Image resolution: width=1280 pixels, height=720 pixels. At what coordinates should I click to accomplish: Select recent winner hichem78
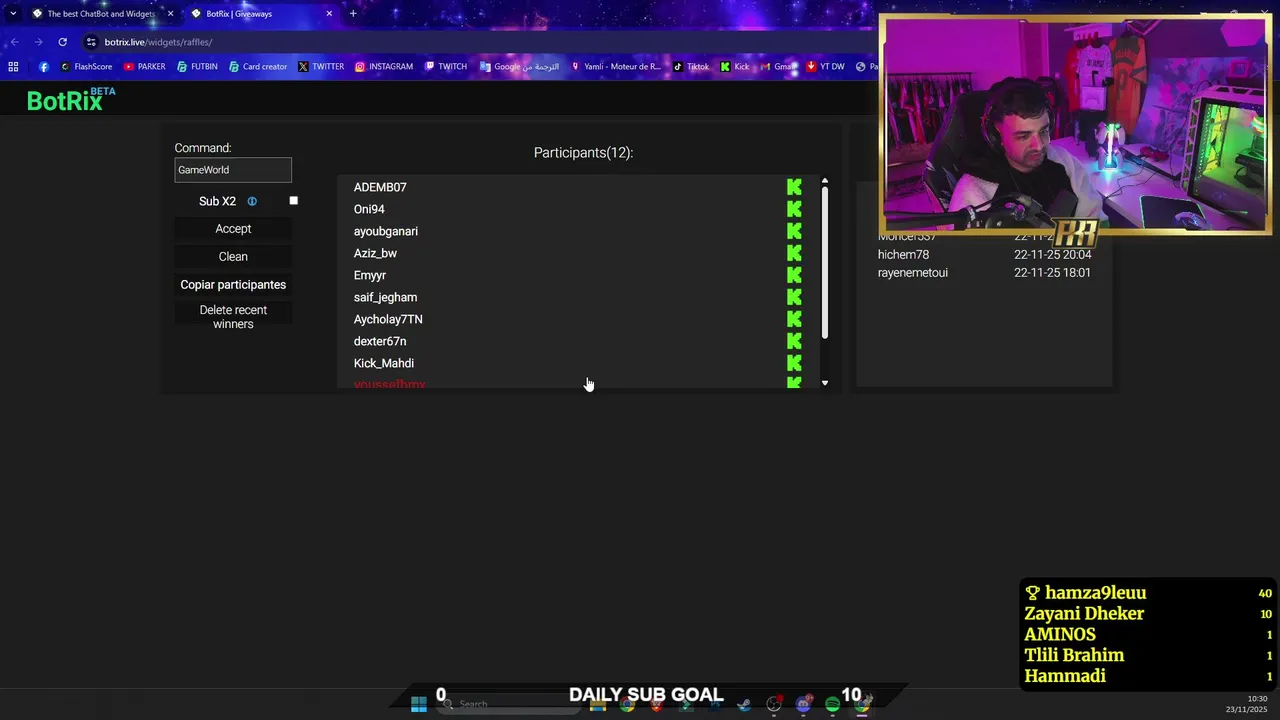tap(903, 255)
